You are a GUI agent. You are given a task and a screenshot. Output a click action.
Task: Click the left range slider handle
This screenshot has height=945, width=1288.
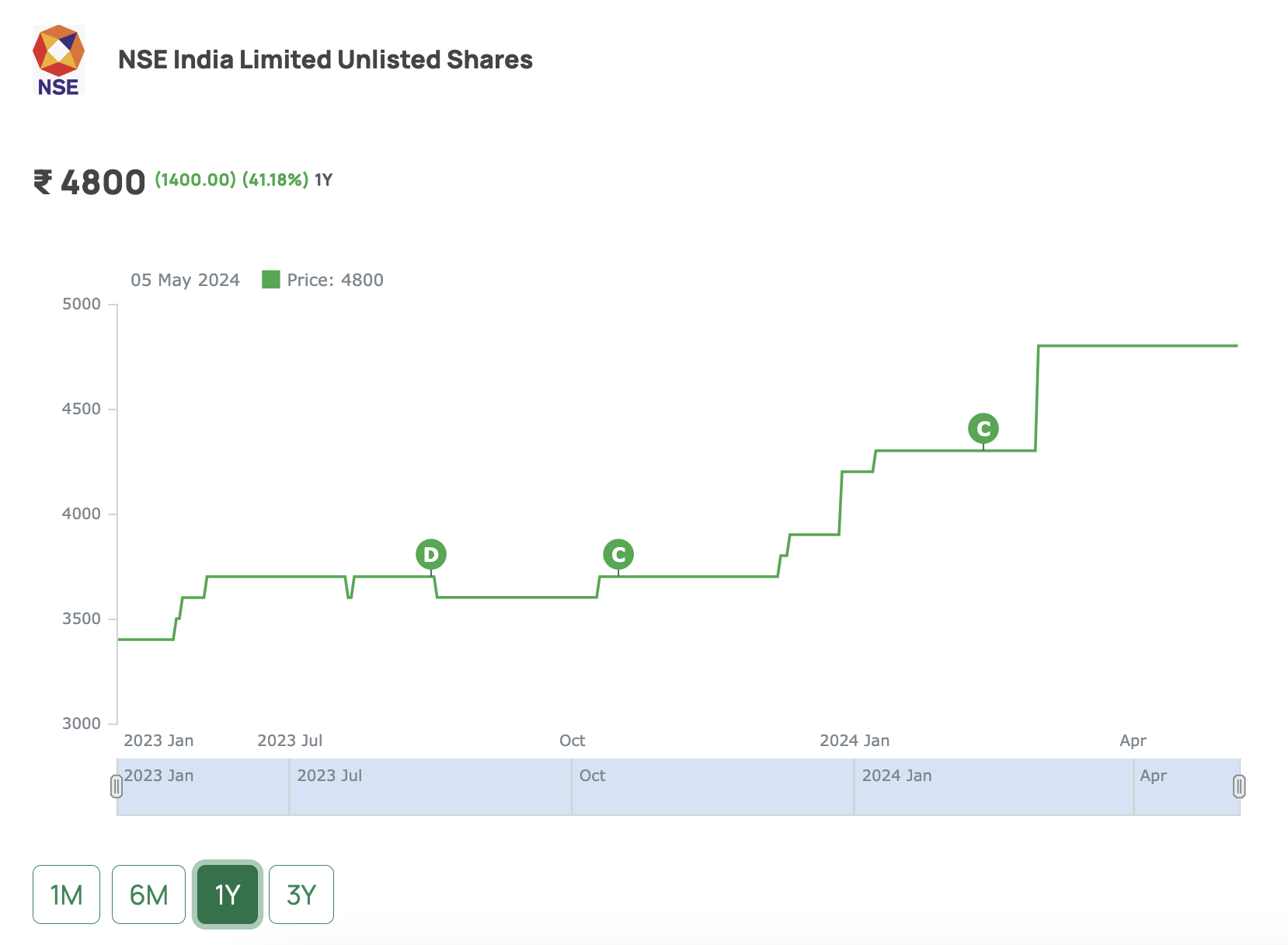117,787
